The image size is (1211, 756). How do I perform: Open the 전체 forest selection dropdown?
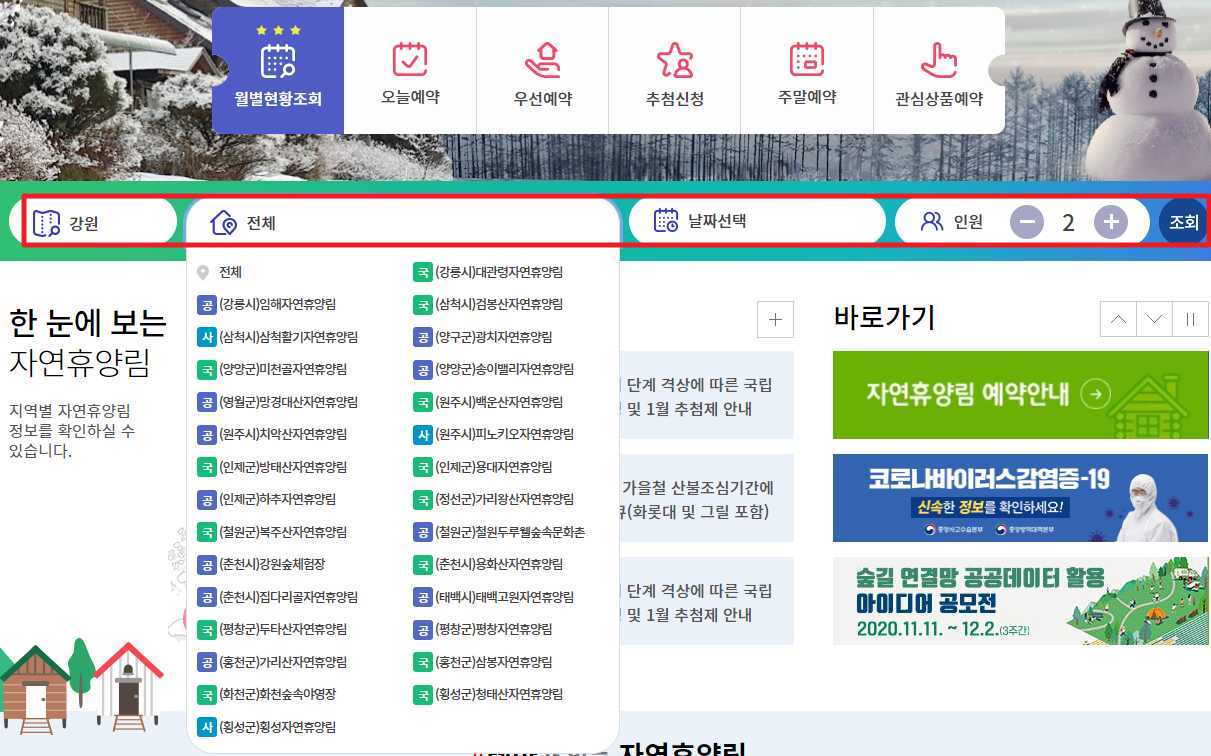pyautogui.click(x=400, y=220)
